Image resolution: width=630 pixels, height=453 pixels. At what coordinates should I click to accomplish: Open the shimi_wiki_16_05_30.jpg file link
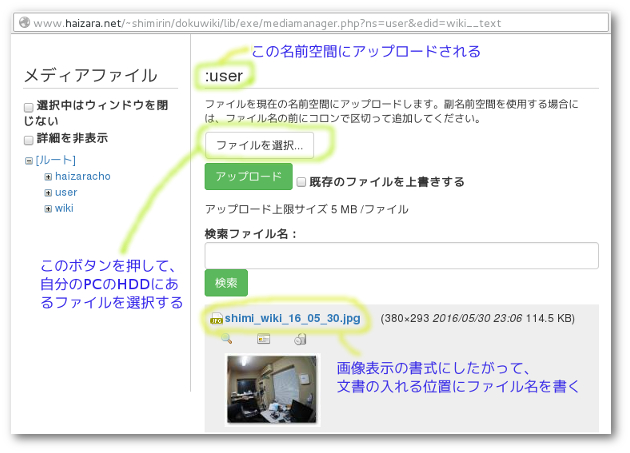tap(292, 318)
